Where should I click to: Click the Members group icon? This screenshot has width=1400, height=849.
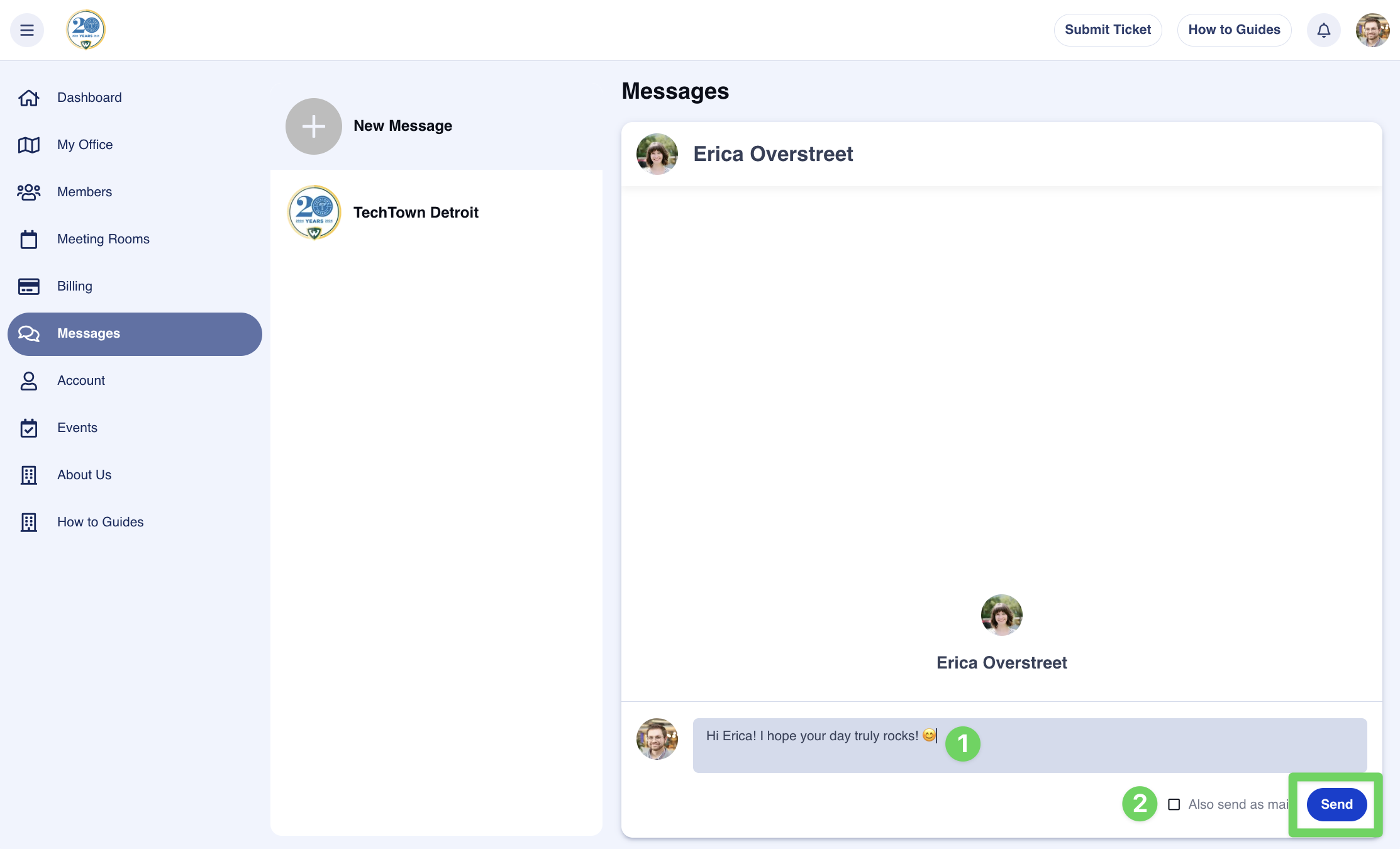pos(29,192)
